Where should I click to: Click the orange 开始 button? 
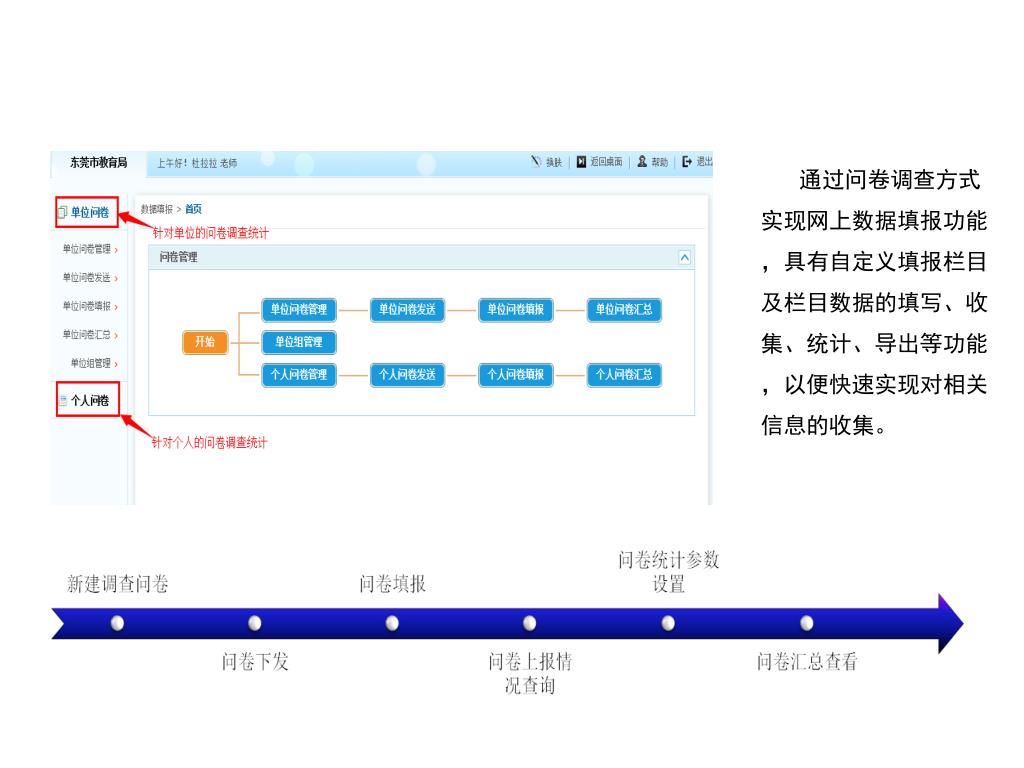[x=205, y=342]
